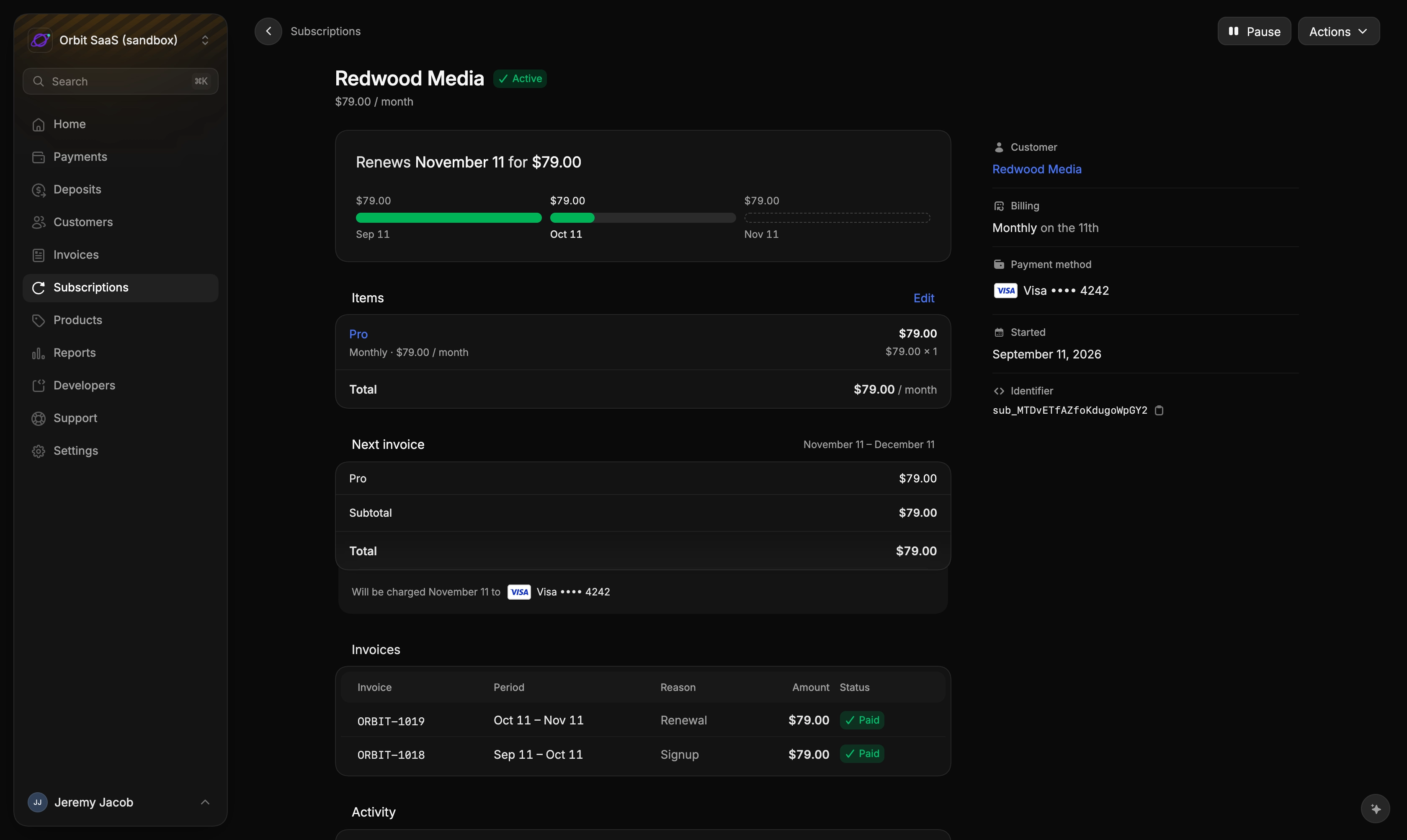This screenshot has width=1407, height=840.
Task: Open the Subscriptions sidebar item
Action: click(121, 288)
